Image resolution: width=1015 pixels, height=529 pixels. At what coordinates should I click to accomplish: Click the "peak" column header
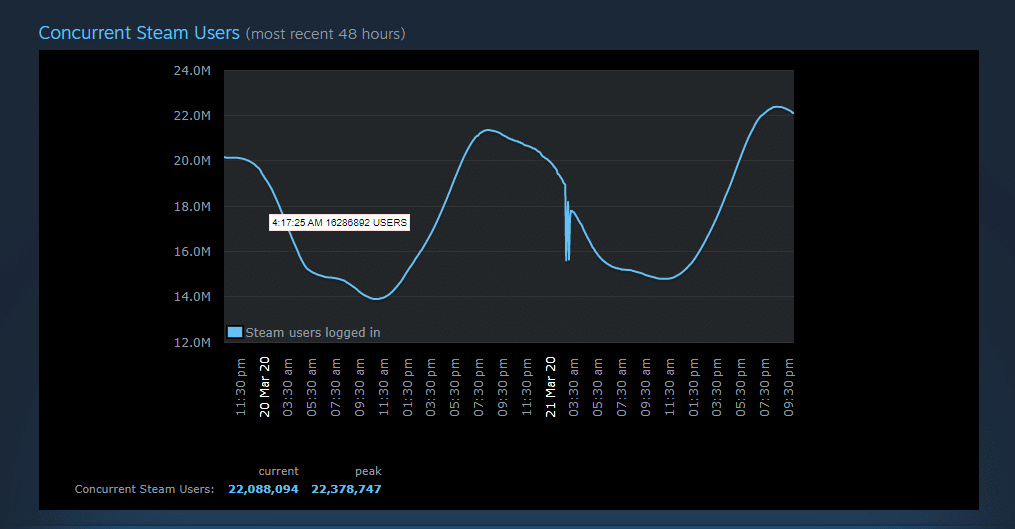pos(368,471)
